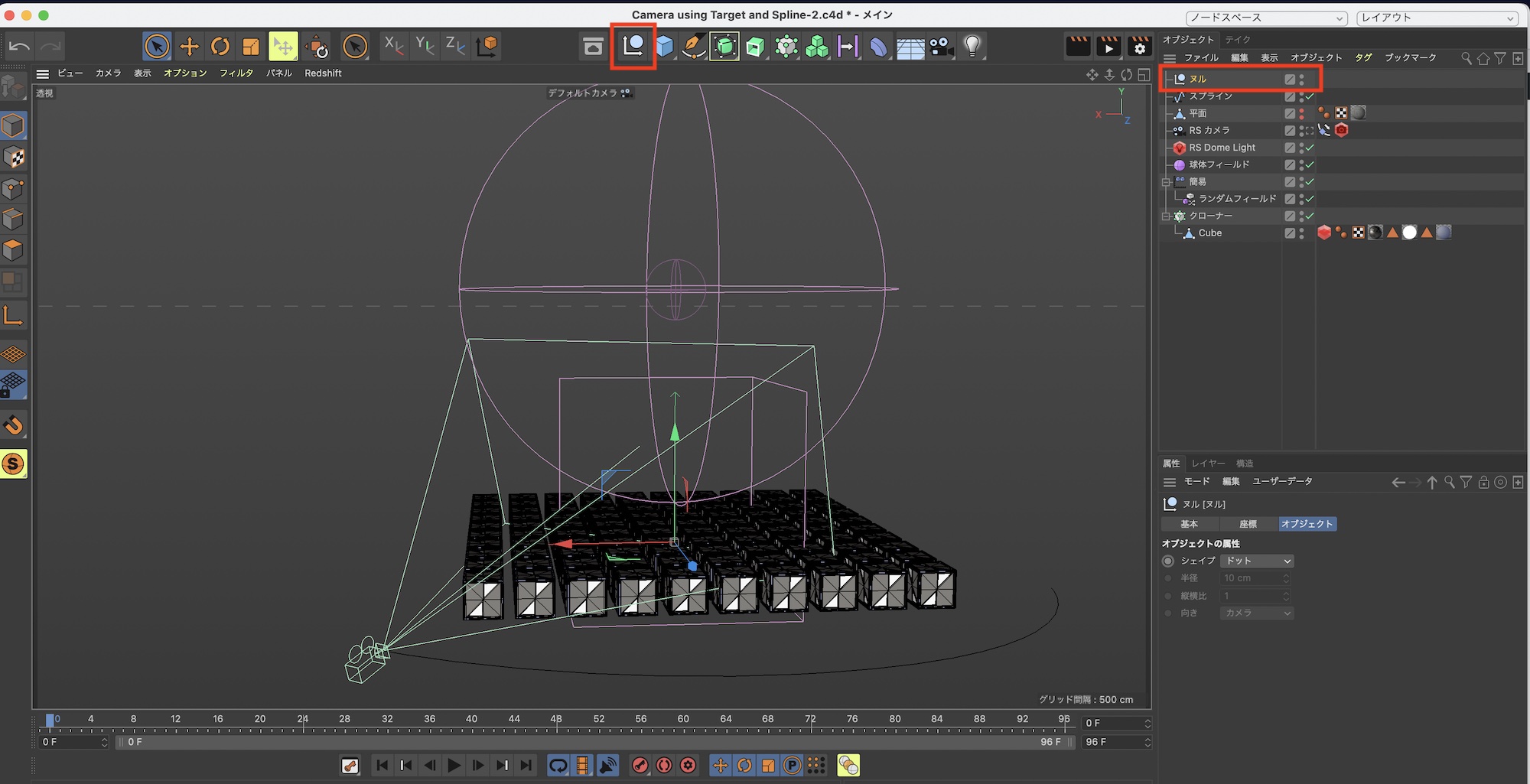The height and width of the screenshot is (784, 1530).
Task: Click the record active objects keyframe button
Action: [x=640, y=766]
